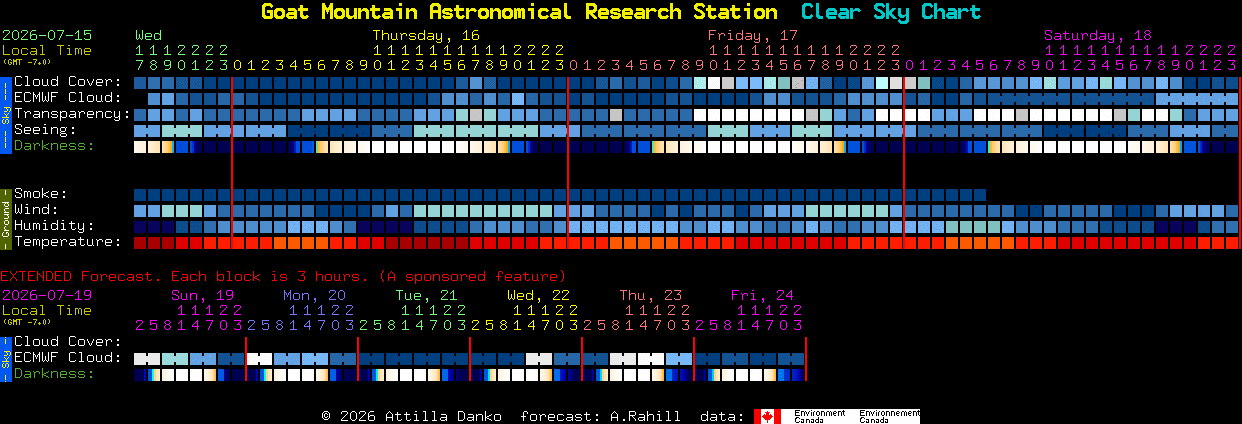Click the Tue, 21 day header
The height and width of the screenshot is (424, 1242).
pos(426,295)
